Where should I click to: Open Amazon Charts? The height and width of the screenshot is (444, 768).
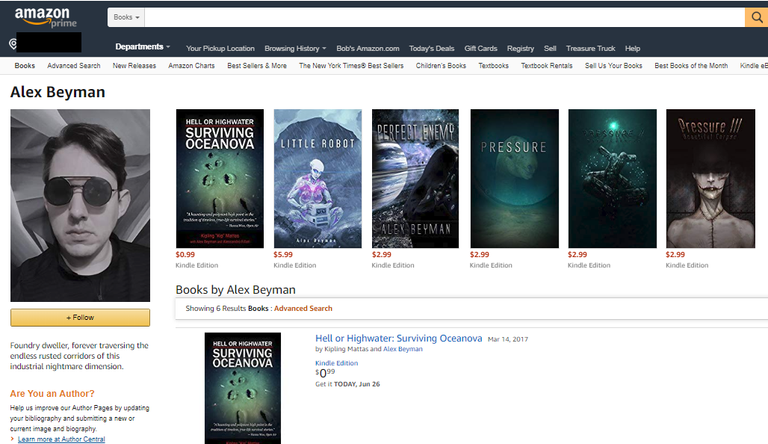click(191, 66)
